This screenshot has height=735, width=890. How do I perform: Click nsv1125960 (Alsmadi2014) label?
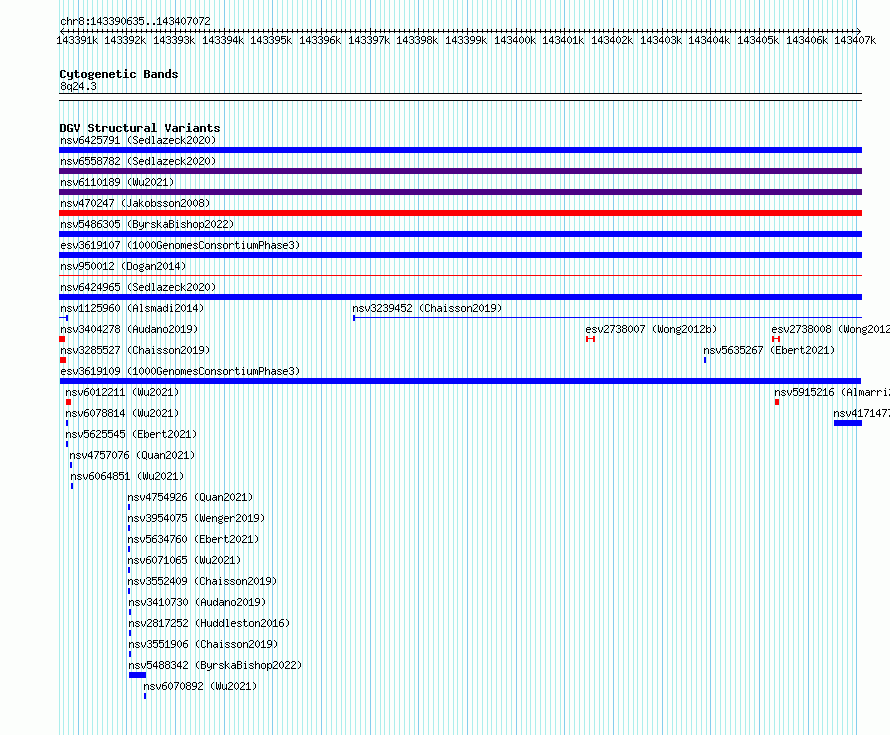(x=132, y=308)
